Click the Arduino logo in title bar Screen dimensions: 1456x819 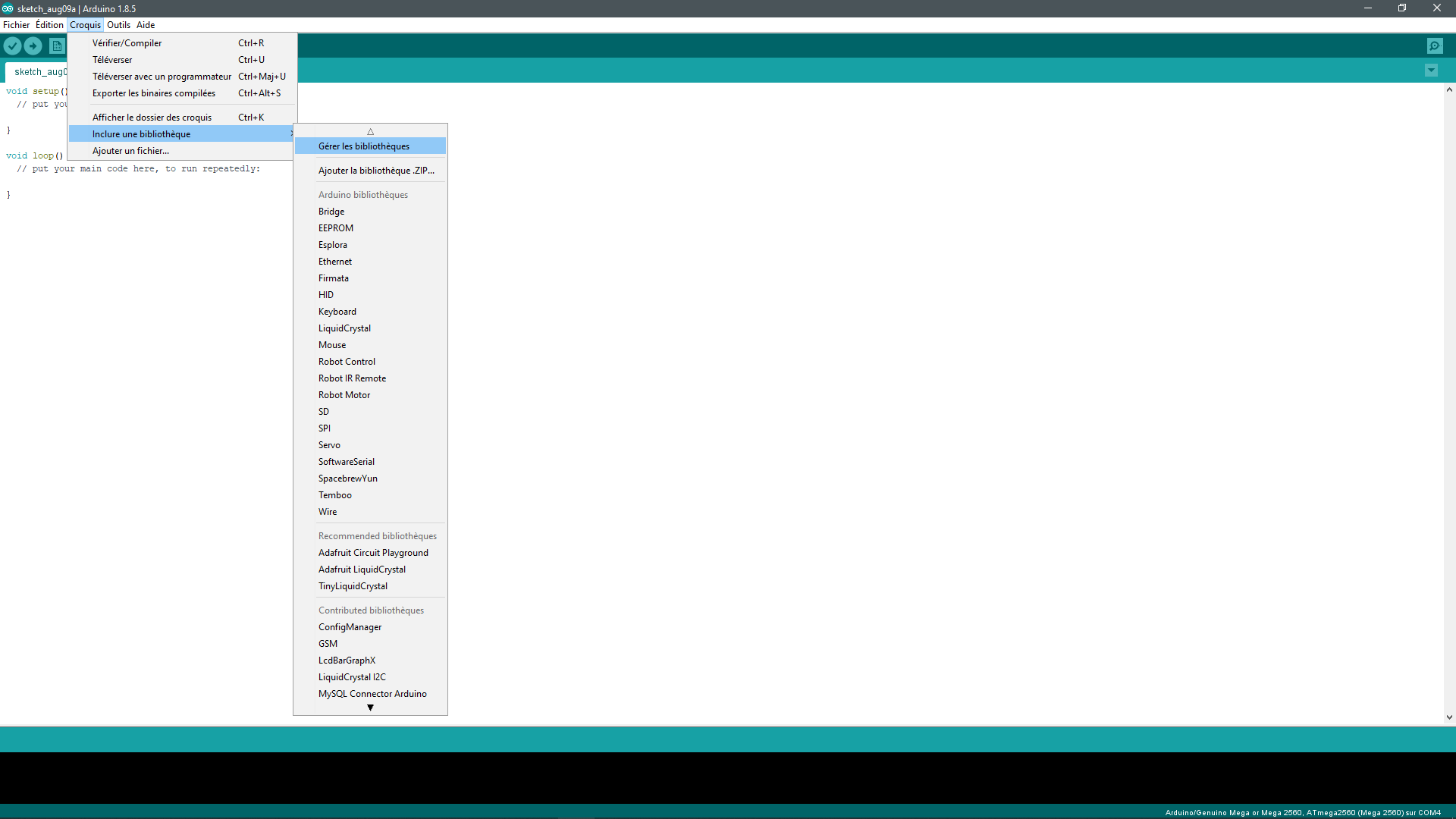click(x=8, y=8)
